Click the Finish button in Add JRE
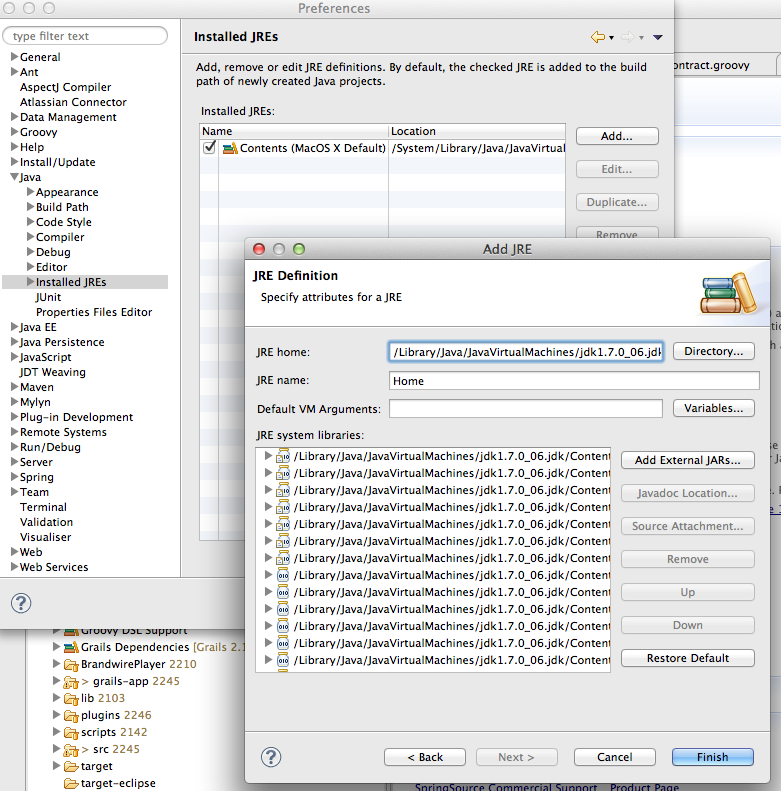Screen dimensions: 781x791 click(x=712, y=757)
